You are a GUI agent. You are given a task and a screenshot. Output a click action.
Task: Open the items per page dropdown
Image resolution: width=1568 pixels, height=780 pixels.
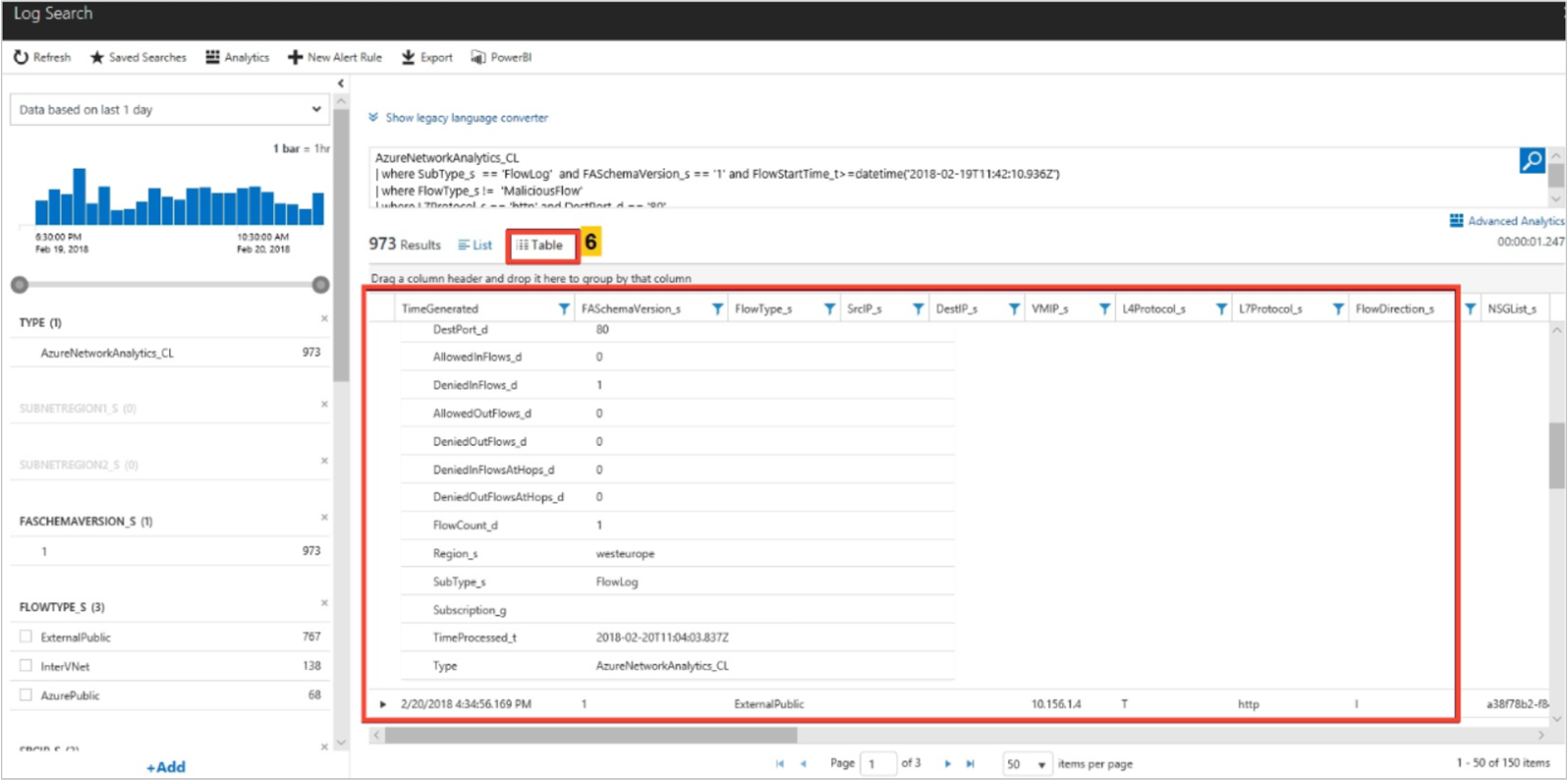pyautogui.click(x=1026, y=763)
